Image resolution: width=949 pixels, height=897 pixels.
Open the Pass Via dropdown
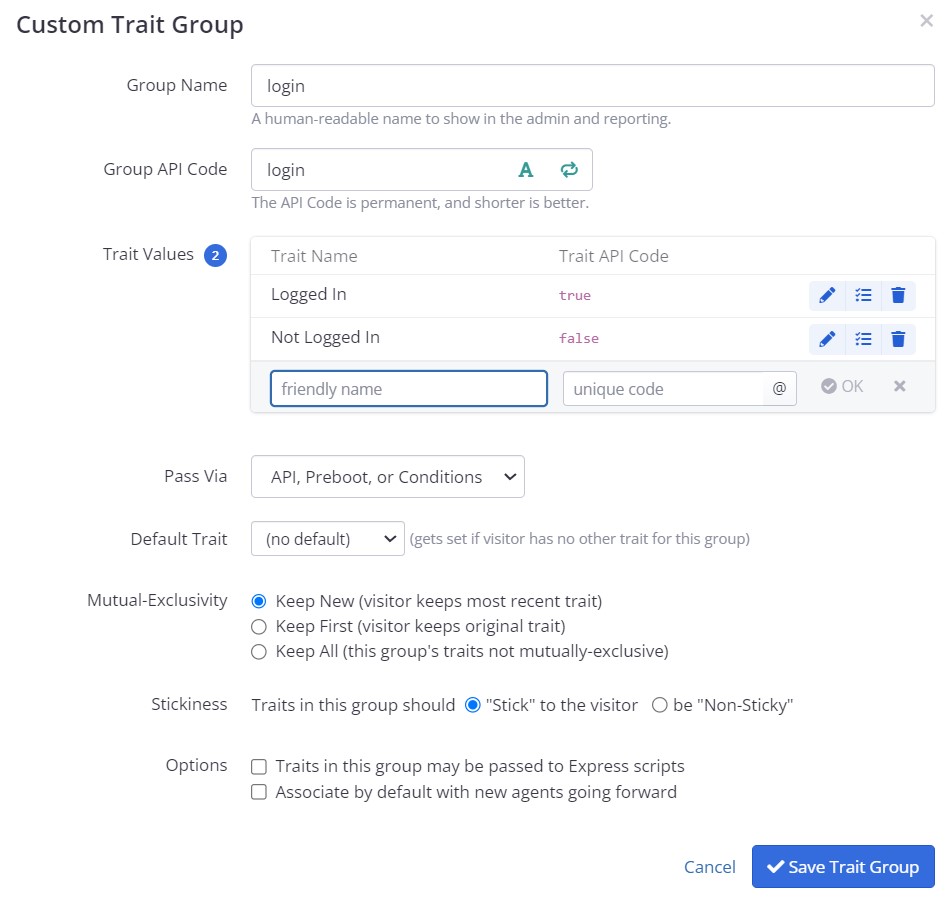point(388,477)
